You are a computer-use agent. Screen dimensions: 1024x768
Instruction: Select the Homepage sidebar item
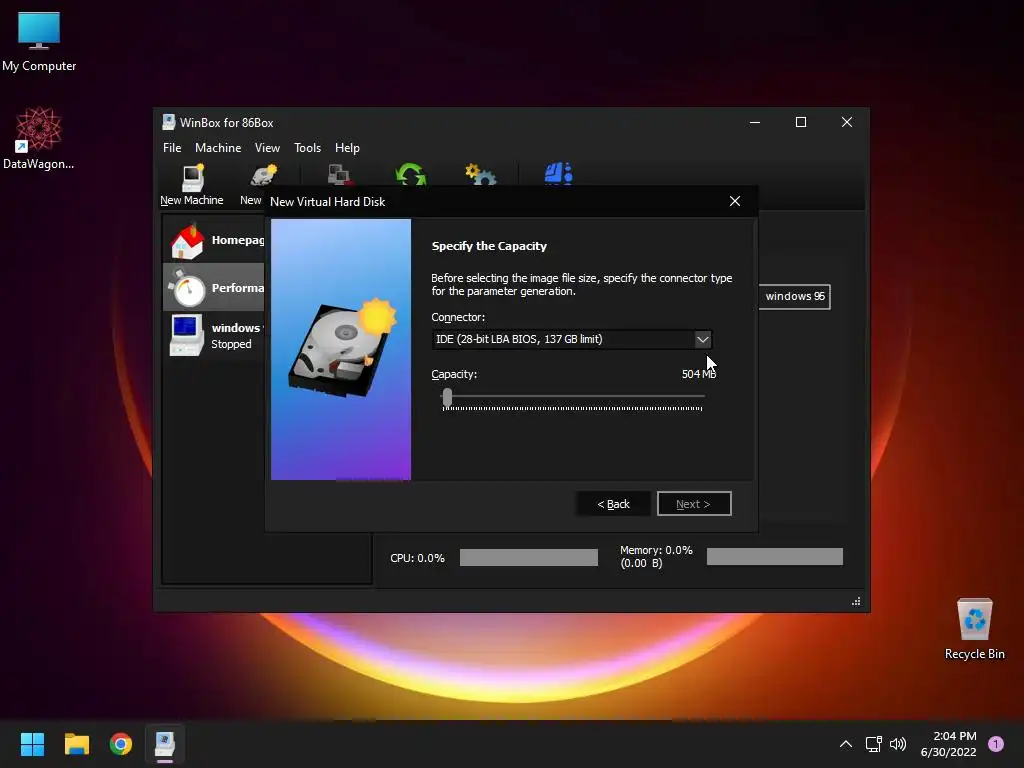click(214, 240)
